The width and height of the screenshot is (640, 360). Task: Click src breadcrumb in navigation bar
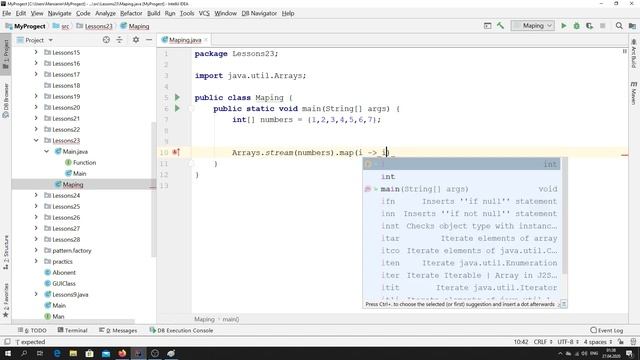(61, 26)
